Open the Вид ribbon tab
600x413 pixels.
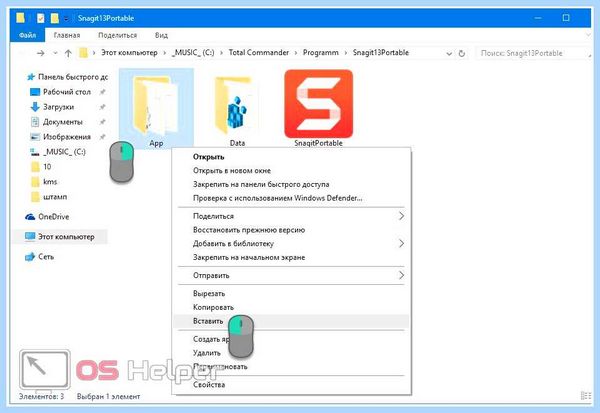(x=161, y=35)
